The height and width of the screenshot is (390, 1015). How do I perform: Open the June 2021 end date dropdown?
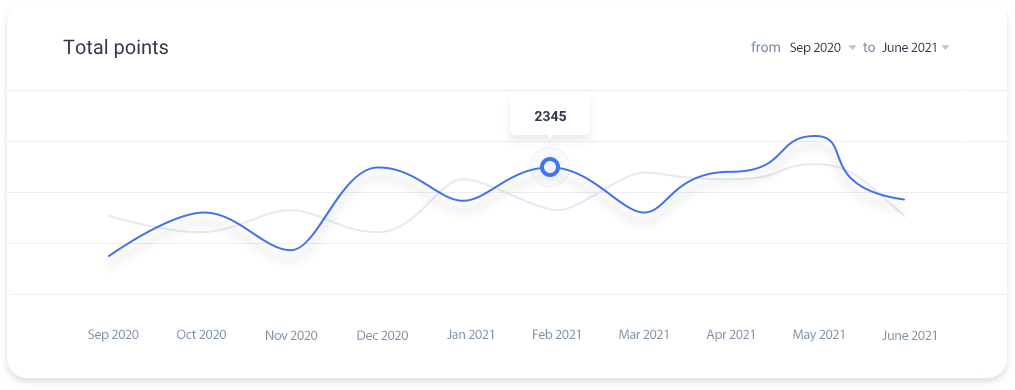[915, 48]
